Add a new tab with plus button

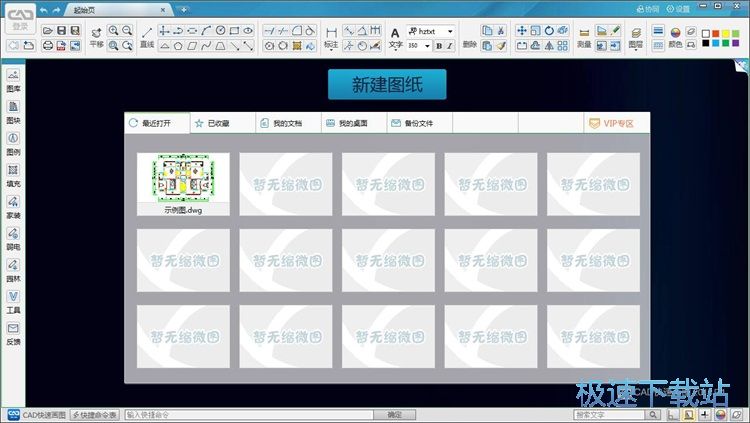183,10
